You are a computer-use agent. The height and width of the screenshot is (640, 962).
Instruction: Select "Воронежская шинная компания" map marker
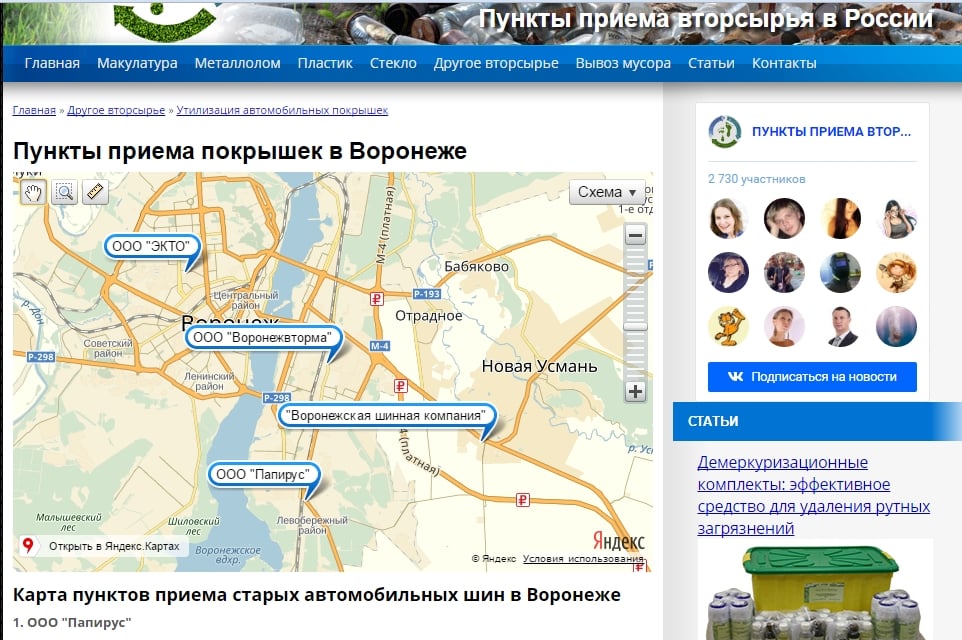(387, 415)
